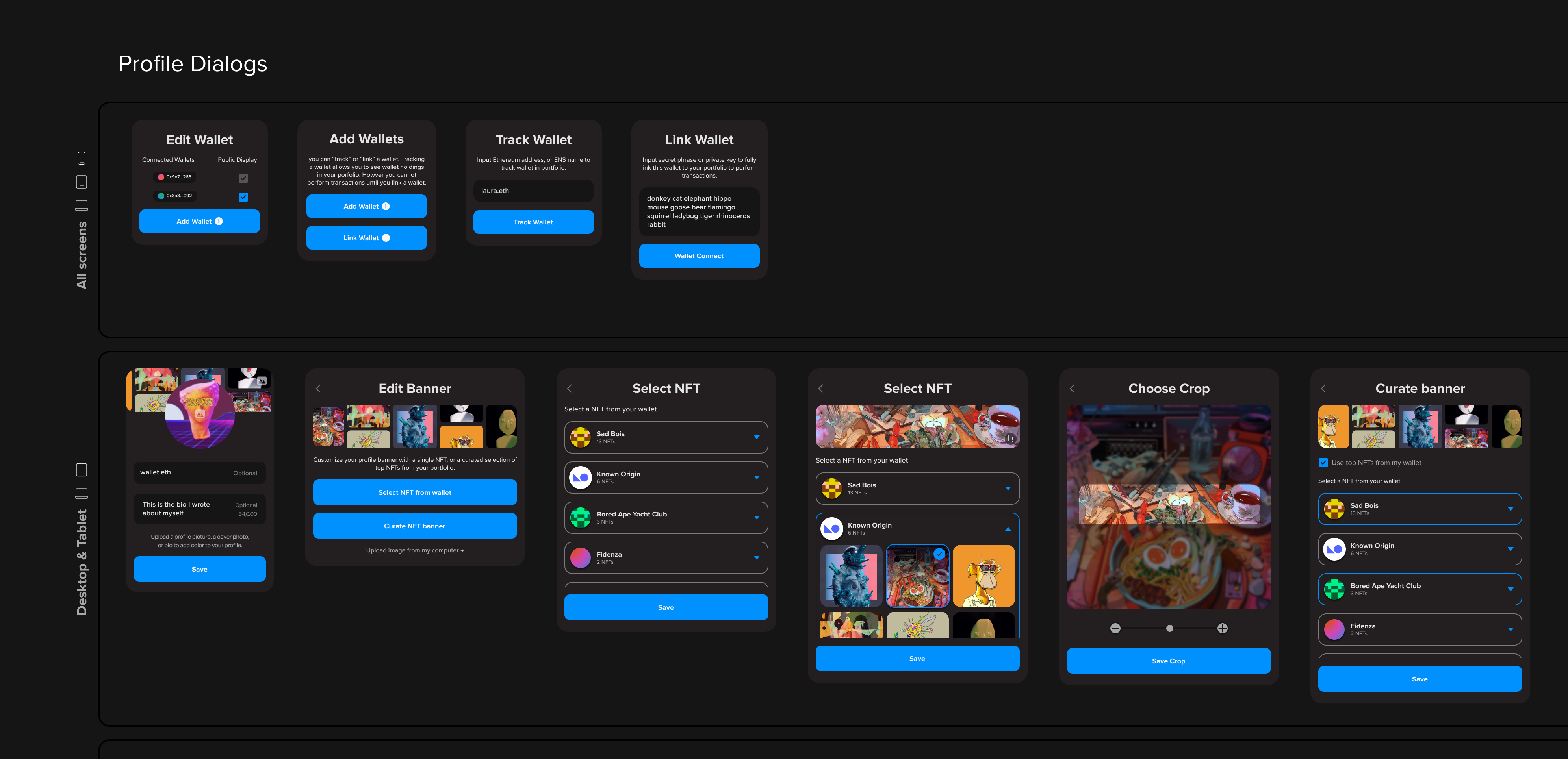The image size is (1568, 759).
Task: Click the Save Crop button
Action: pos(1168,661)
